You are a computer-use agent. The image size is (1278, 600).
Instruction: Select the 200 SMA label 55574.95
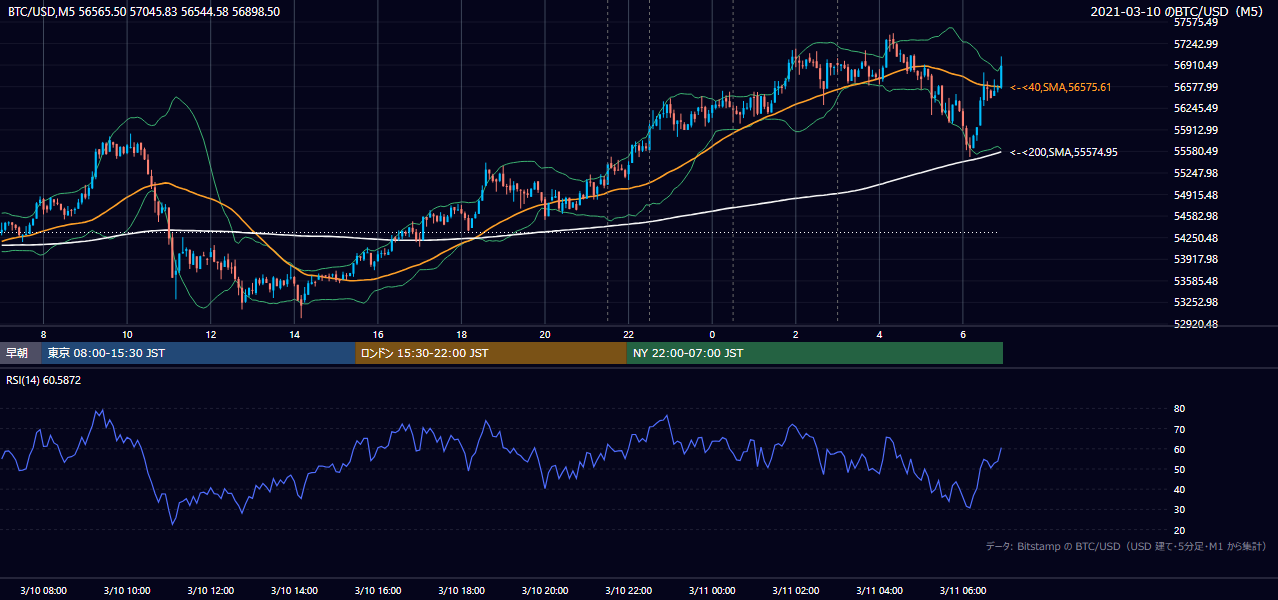[1064, 152]
